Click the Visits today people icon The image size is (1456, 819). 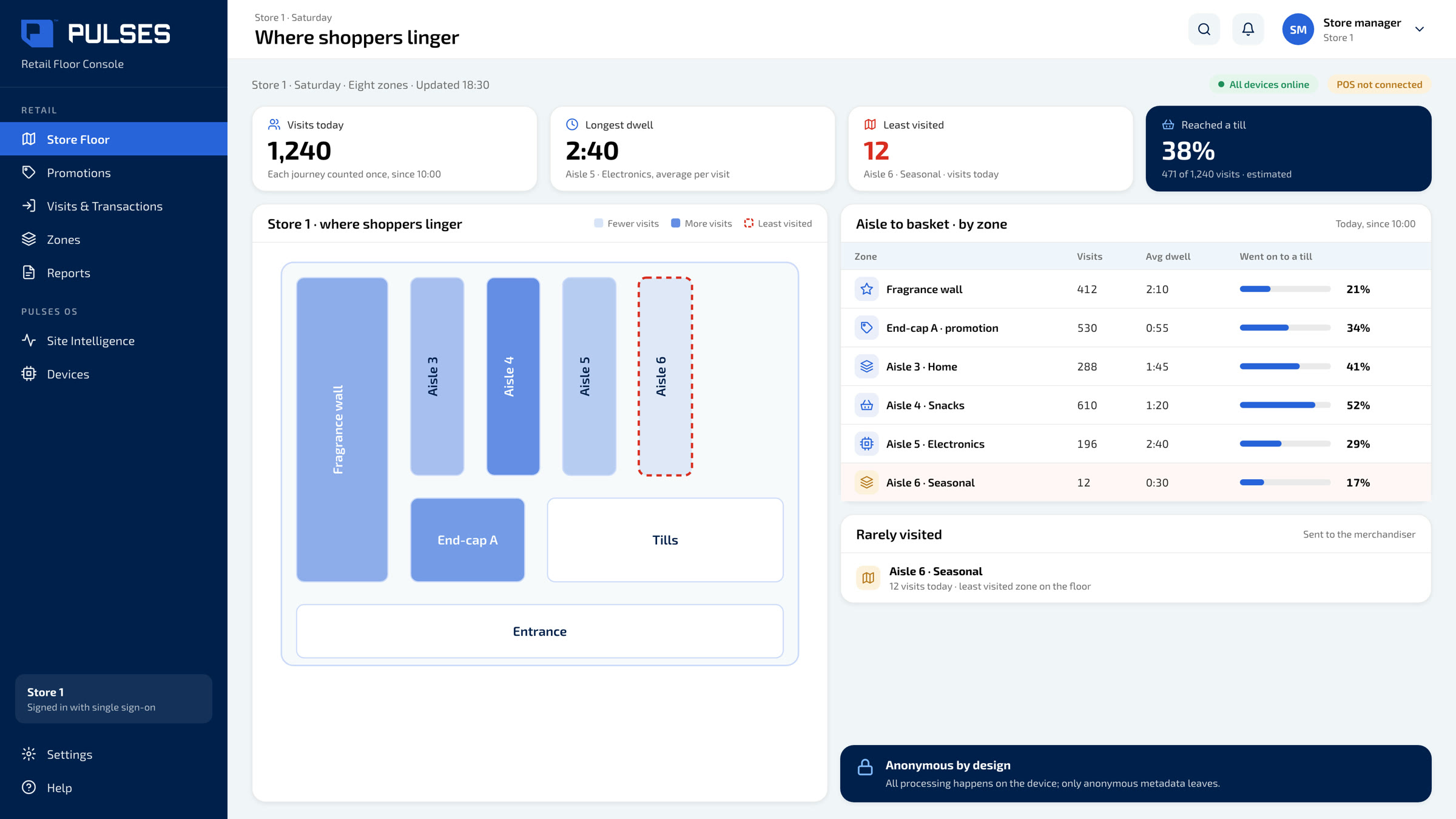[x=274, y=124]
